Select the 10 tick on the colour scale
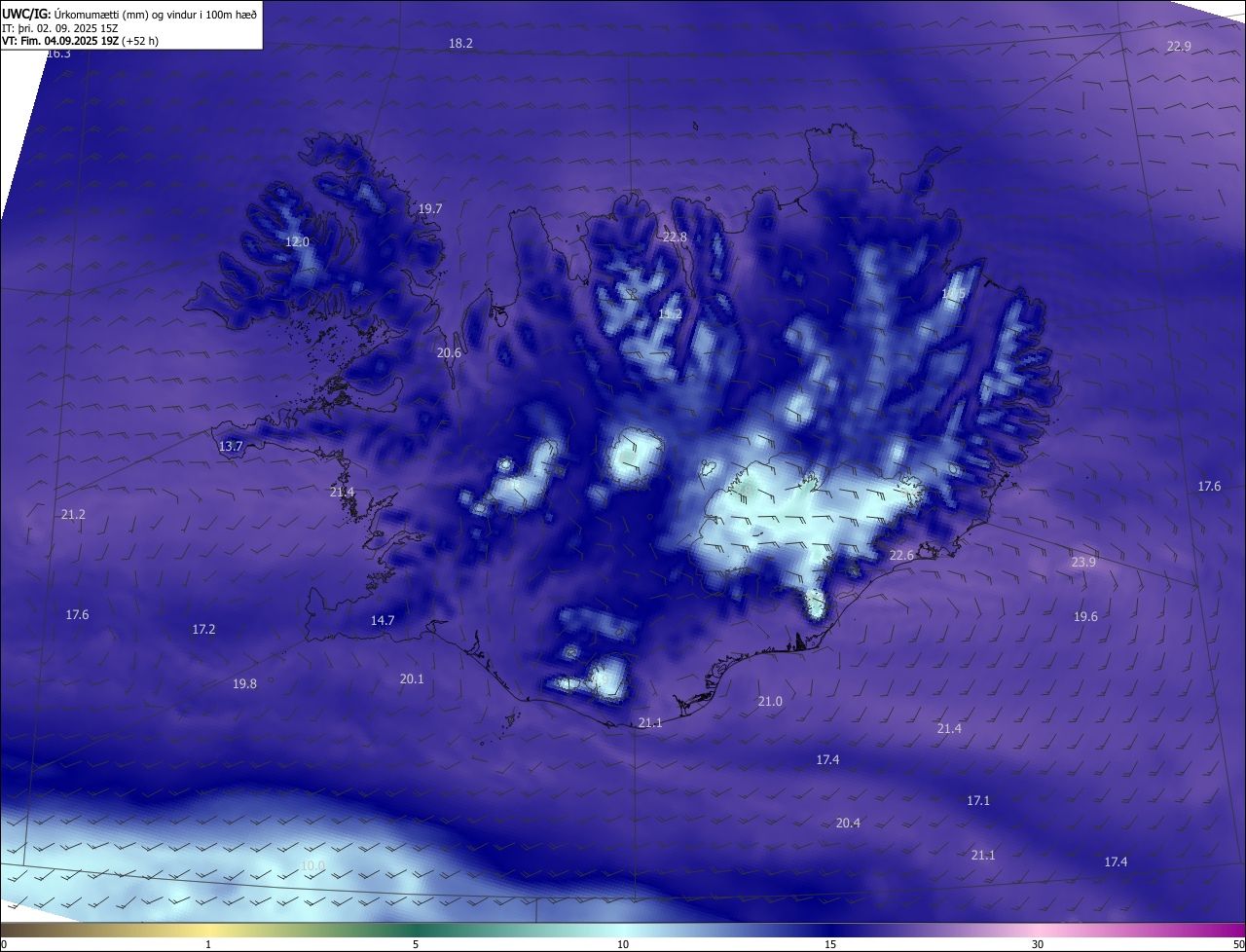Screen dimensions: 1246x952 pyautogui.click(x=623, y=945)
